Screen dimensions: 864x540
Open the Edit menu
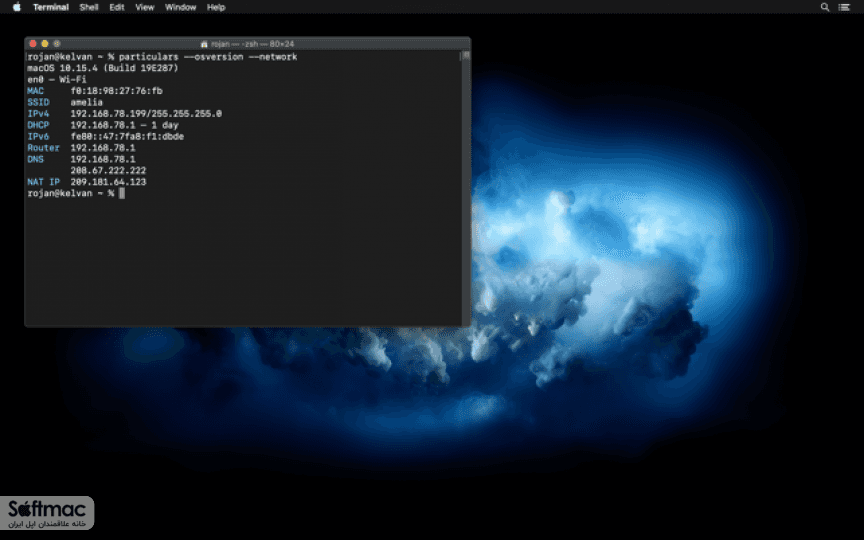coord(116,7)
